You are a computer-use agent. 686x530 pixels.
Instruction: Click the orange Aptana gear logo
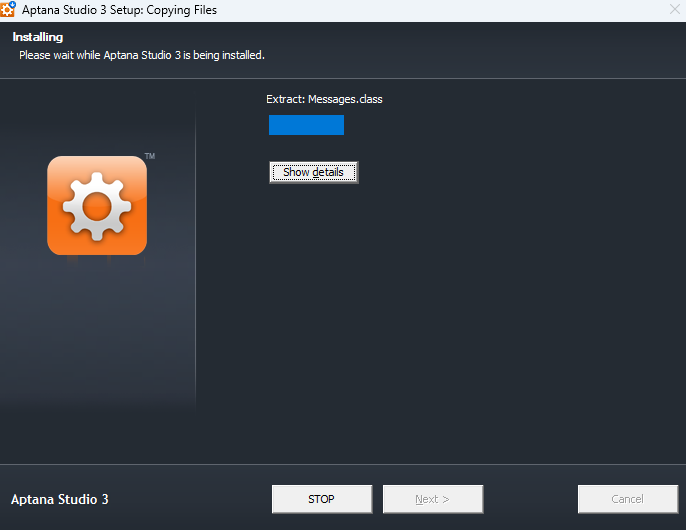[x=97, y=205]
